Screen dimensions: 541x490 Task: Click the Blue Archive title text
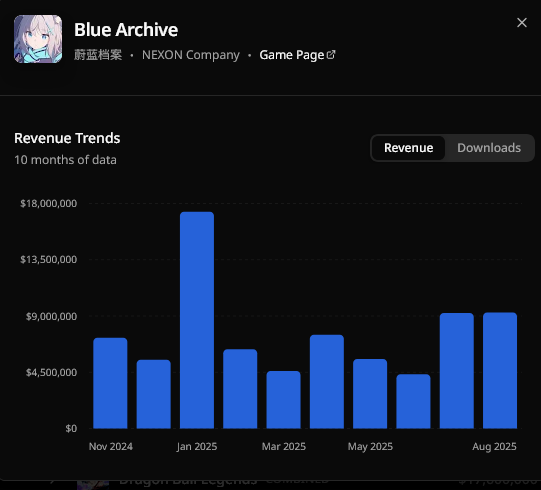click(126, 30)
